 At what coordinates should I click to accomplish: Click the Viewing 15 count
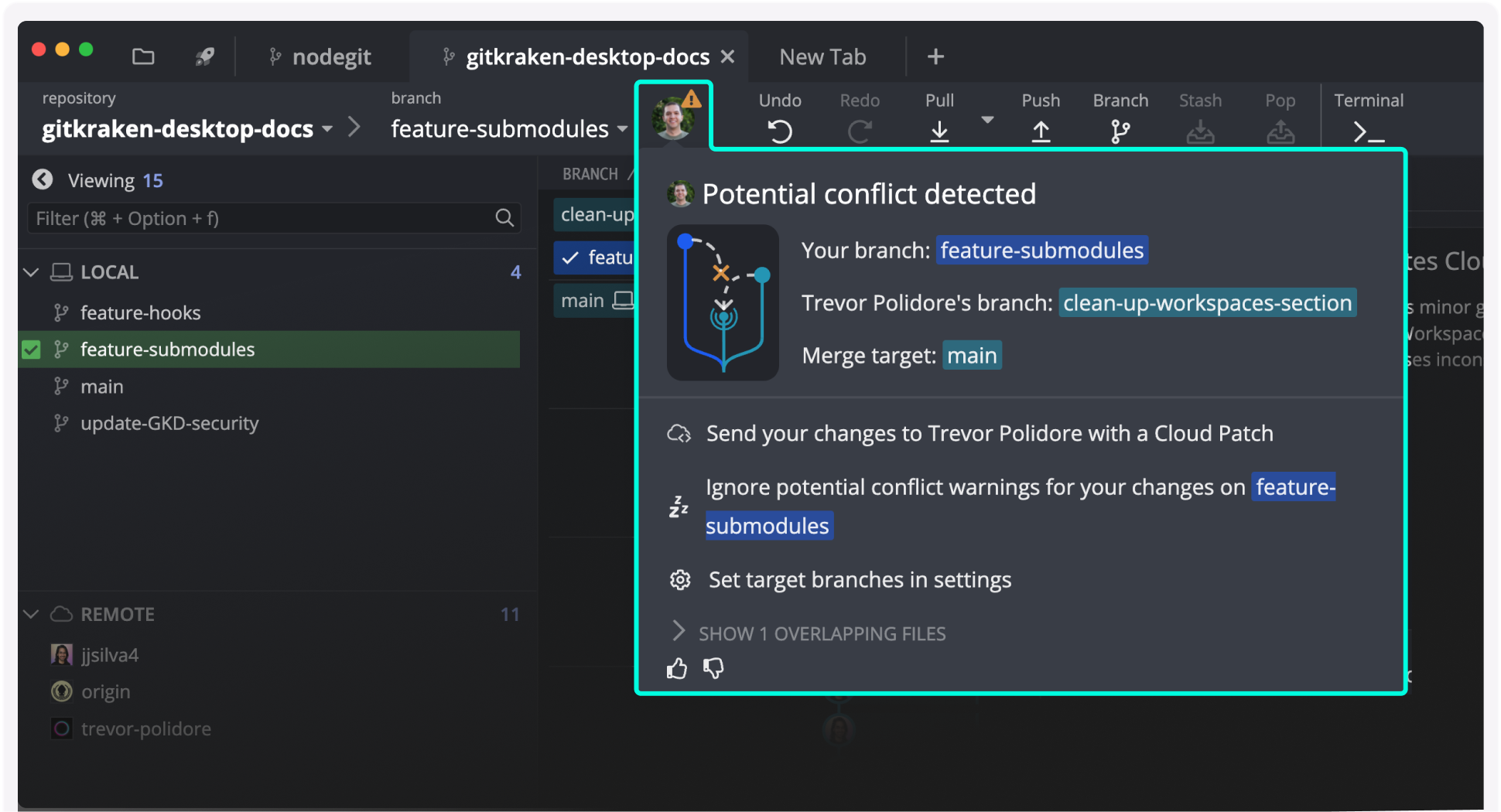click(x=152, y=180)
